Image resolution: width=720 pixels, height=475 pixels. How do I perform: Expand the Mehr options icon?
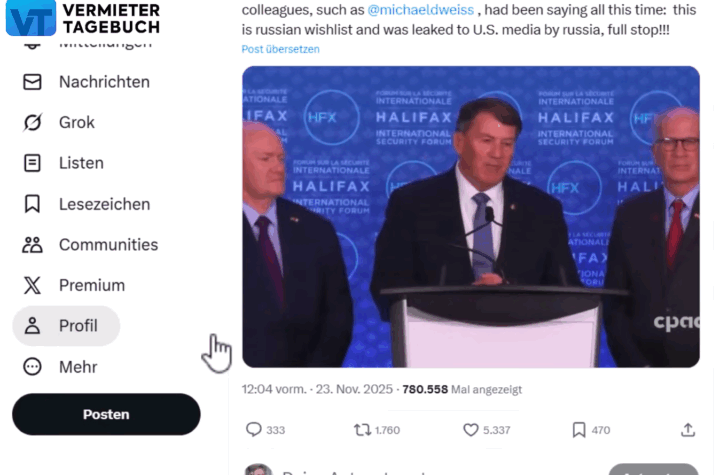coord(32,367)
